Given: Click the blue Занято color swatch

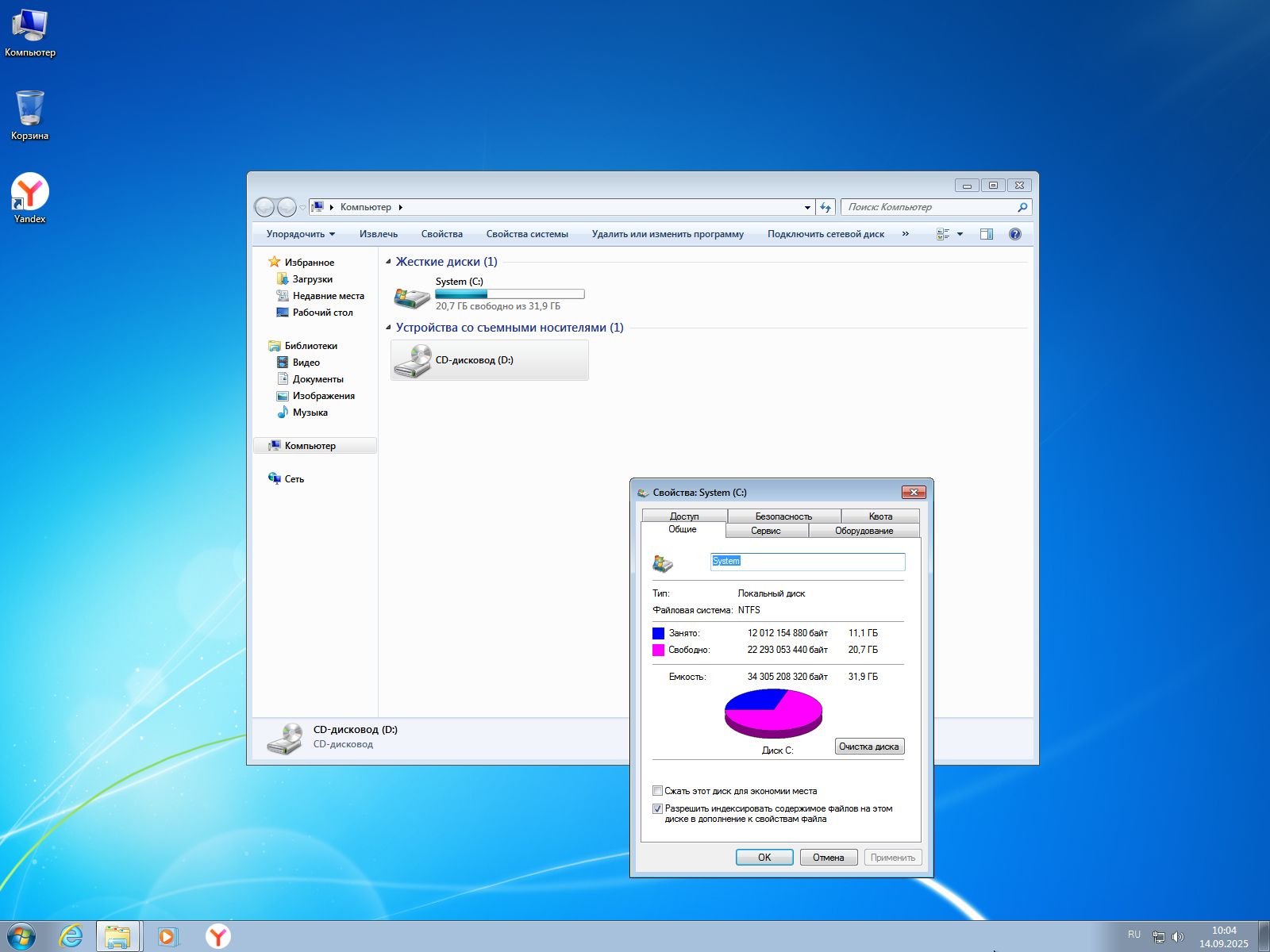Looking at the screenshot, I should tap(658, 633).
